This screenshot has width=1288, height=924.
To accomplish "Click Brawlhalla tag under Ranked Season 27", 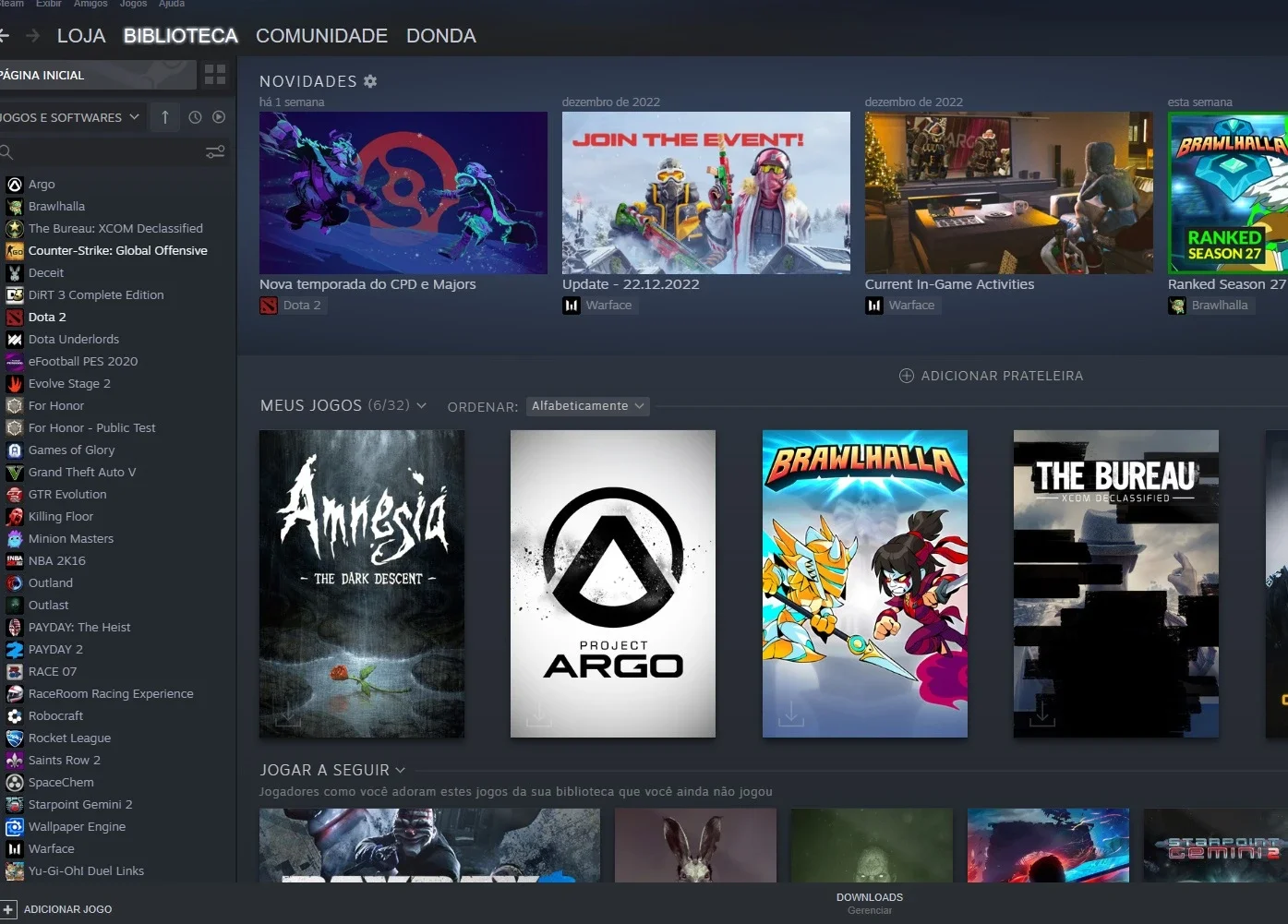I will [x=1210, y=306].
